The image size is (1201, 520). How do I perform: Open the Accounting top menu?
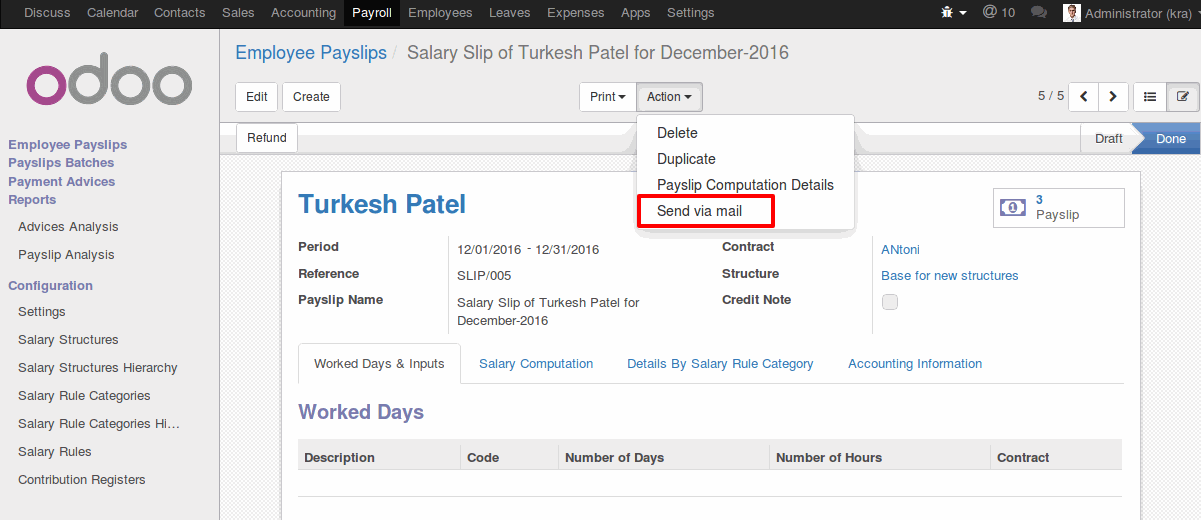tap(303, 13)
